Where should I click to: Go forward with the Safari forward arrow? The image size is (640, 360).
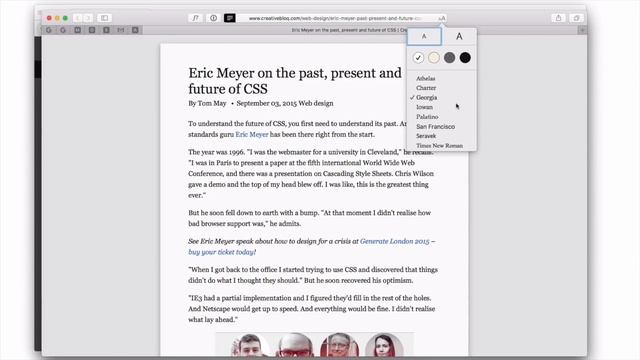pos(88,18)
